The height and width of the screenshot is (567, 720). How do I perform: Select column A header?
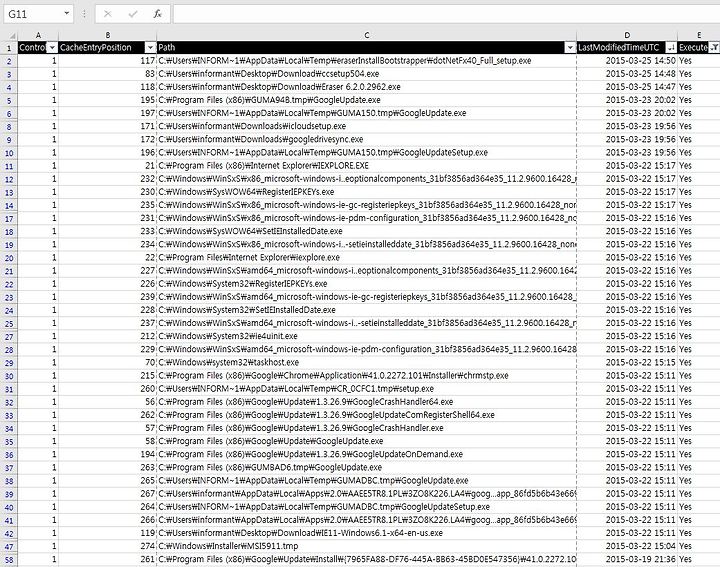38,35
